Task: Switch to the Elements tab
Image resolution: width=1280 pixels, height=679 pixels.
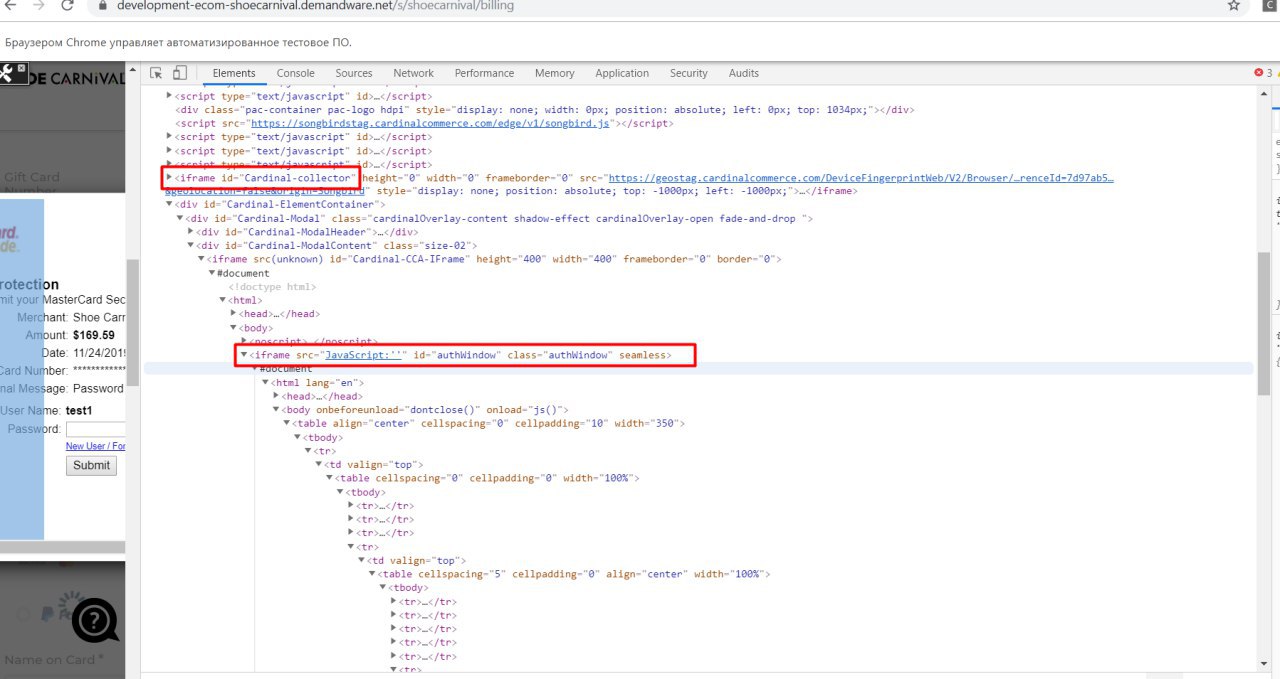Action: click(x=234, y=73)
